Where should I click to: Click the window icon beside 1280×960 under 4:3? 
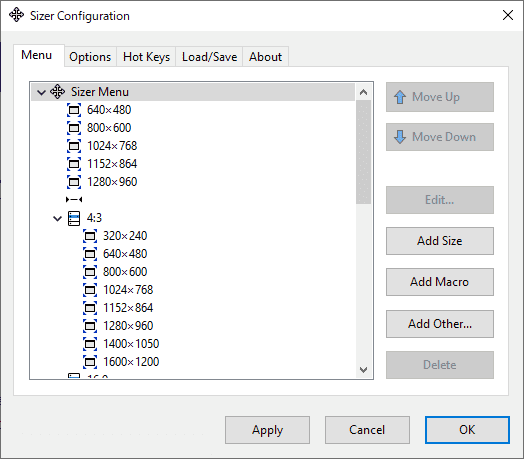pos(90,326)
